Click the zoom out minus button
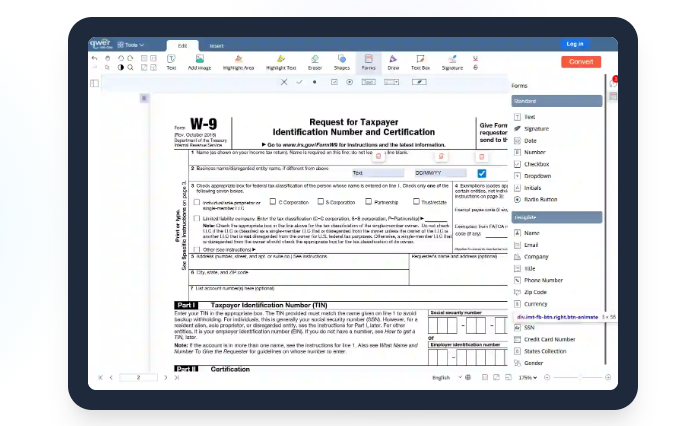This screenshot has height=426, width=700. click(x=547, y=377)
